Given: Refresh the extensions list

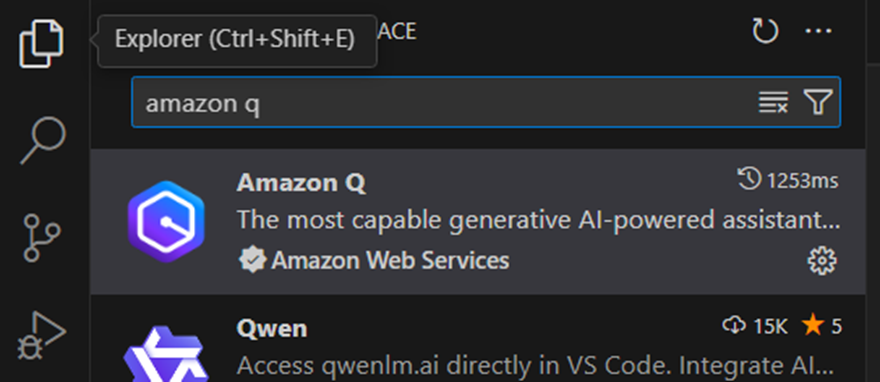Looking at the screenshot, I should pos(765,31).
